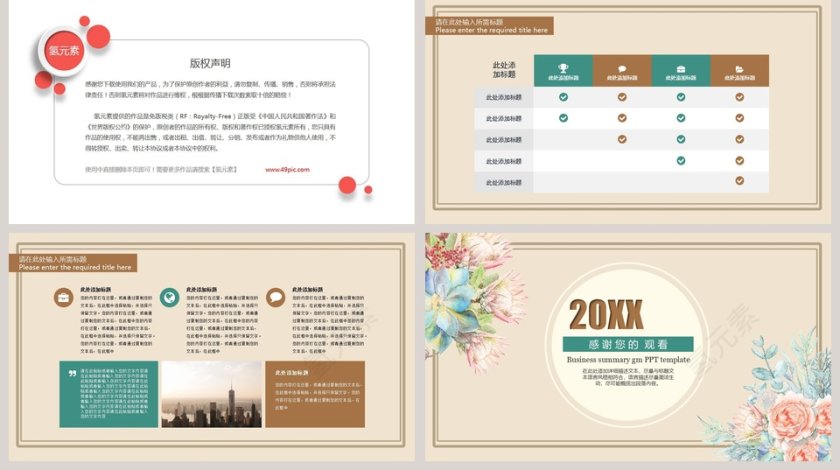The height and width of the screenshot is (470, 840).
Task: Select the open folder icon in the table header
Action: 739,69
